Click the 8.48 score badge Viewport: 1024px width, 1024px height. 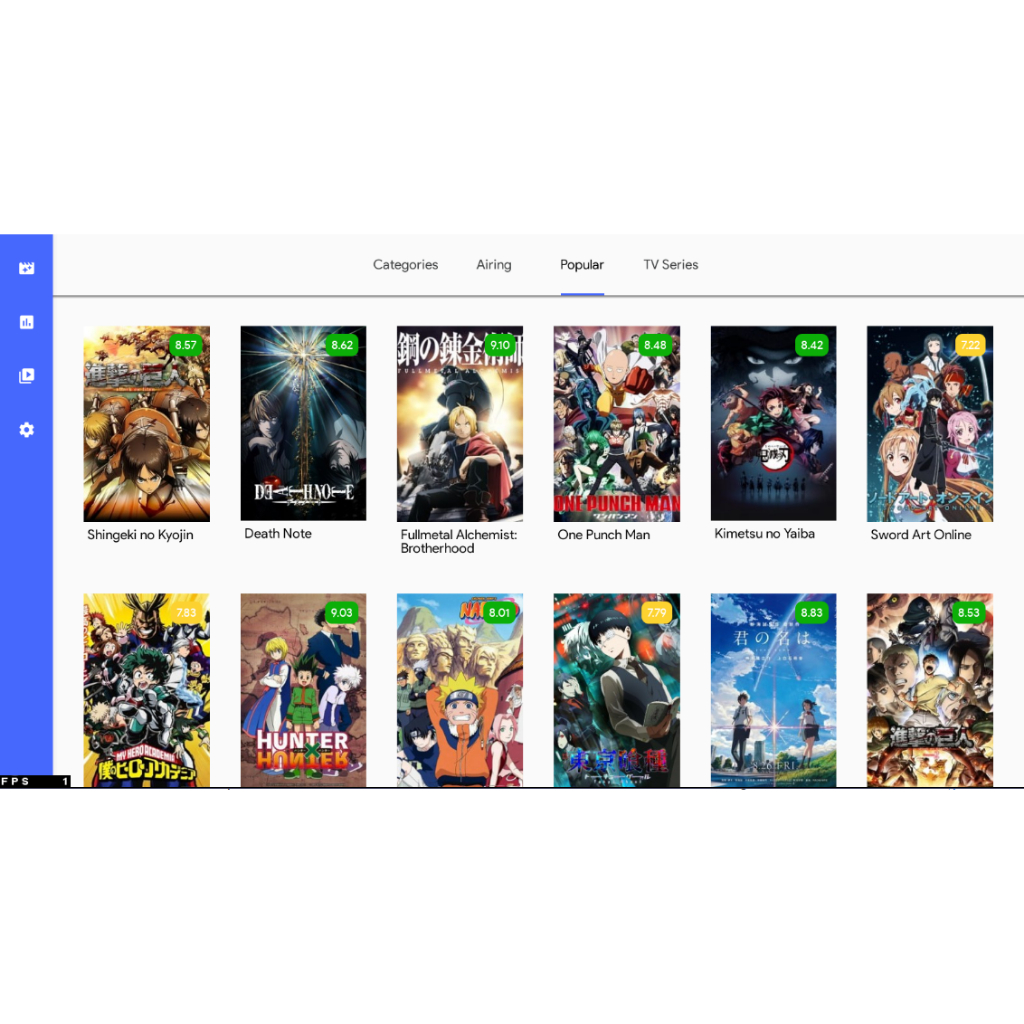pyautogui.click(x=655, y=345)
